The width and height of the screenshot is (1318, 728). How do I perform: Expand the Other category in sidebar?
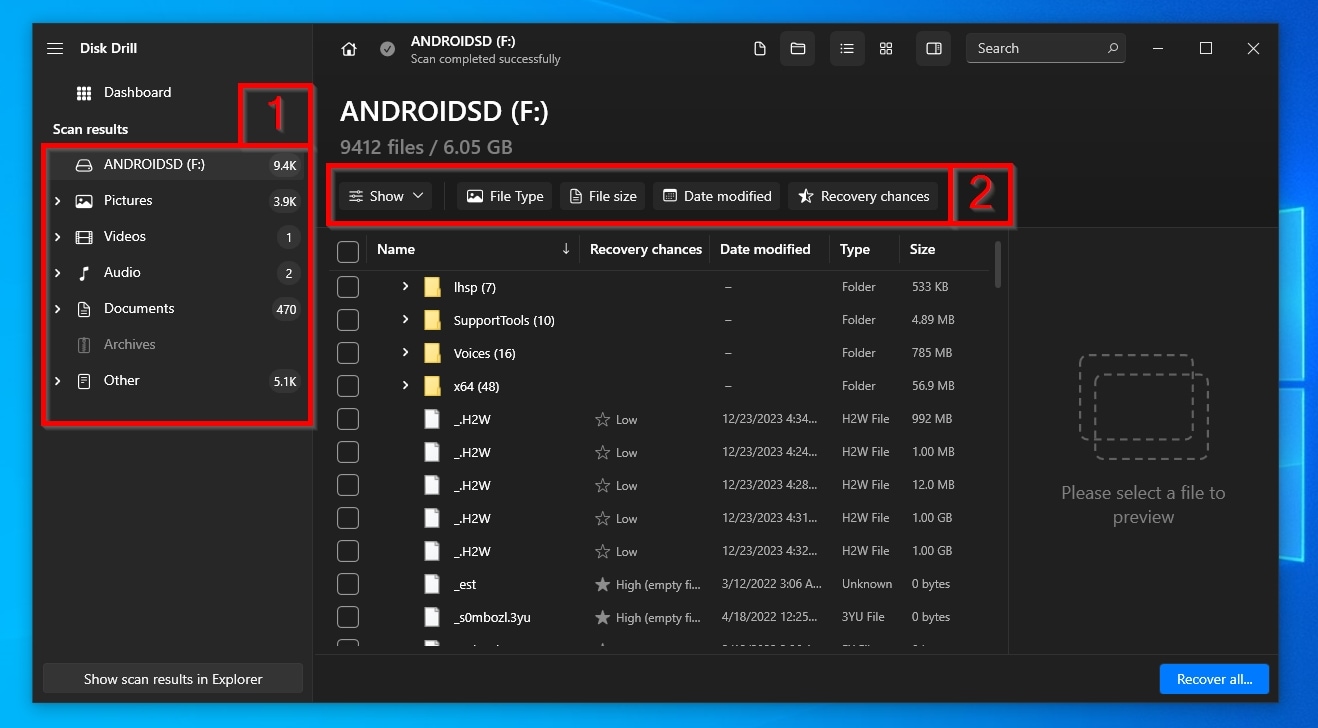57,381
